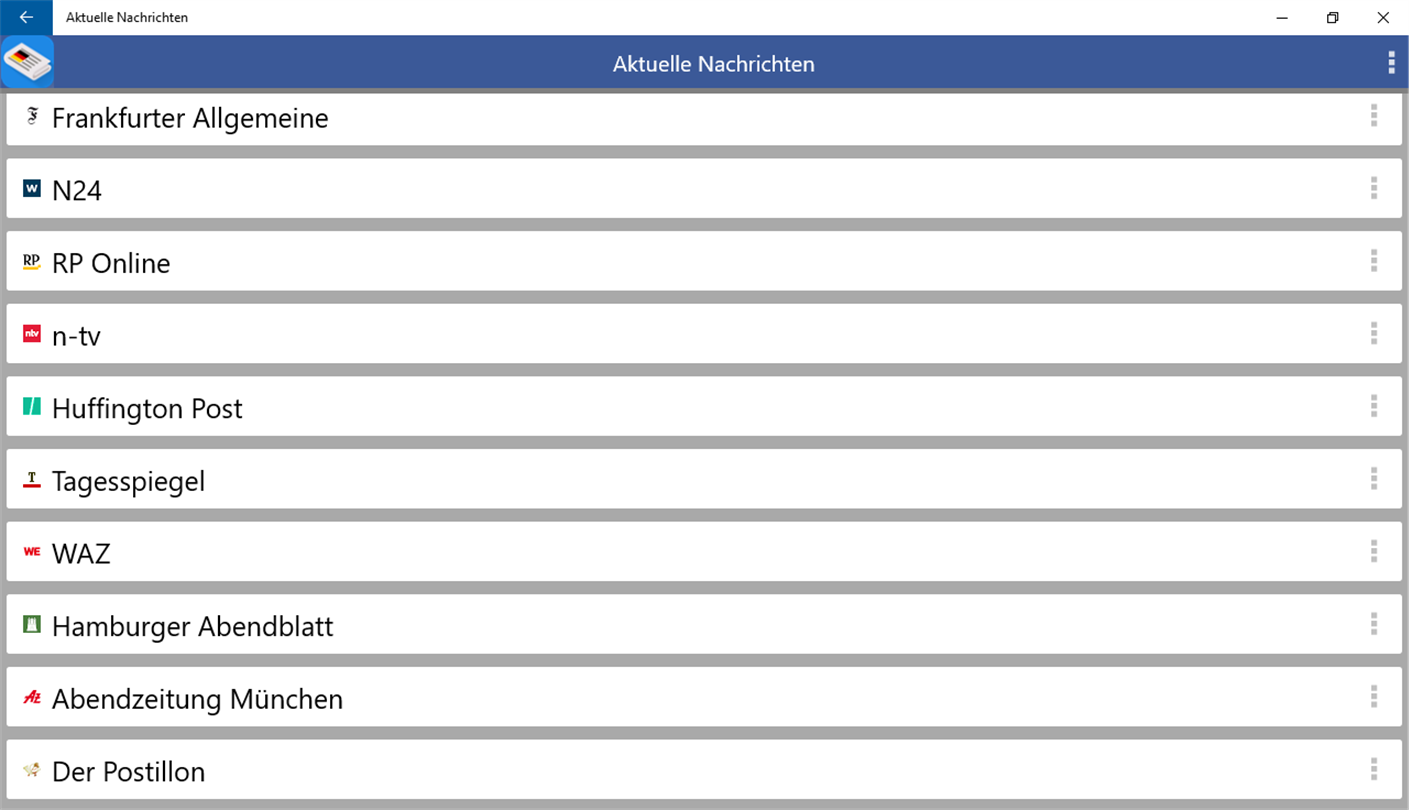Select Abendzeitung München from the list
The image size is (1409, 810).
tap(197, 699)
